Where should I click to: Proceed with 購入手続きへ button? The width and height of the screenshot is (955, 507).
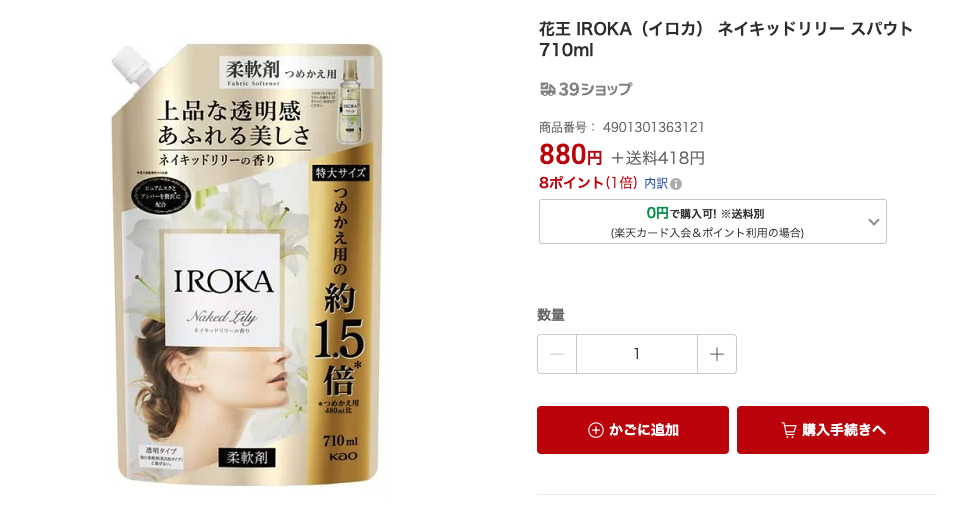pyautogui.click(x=833, y=430)
